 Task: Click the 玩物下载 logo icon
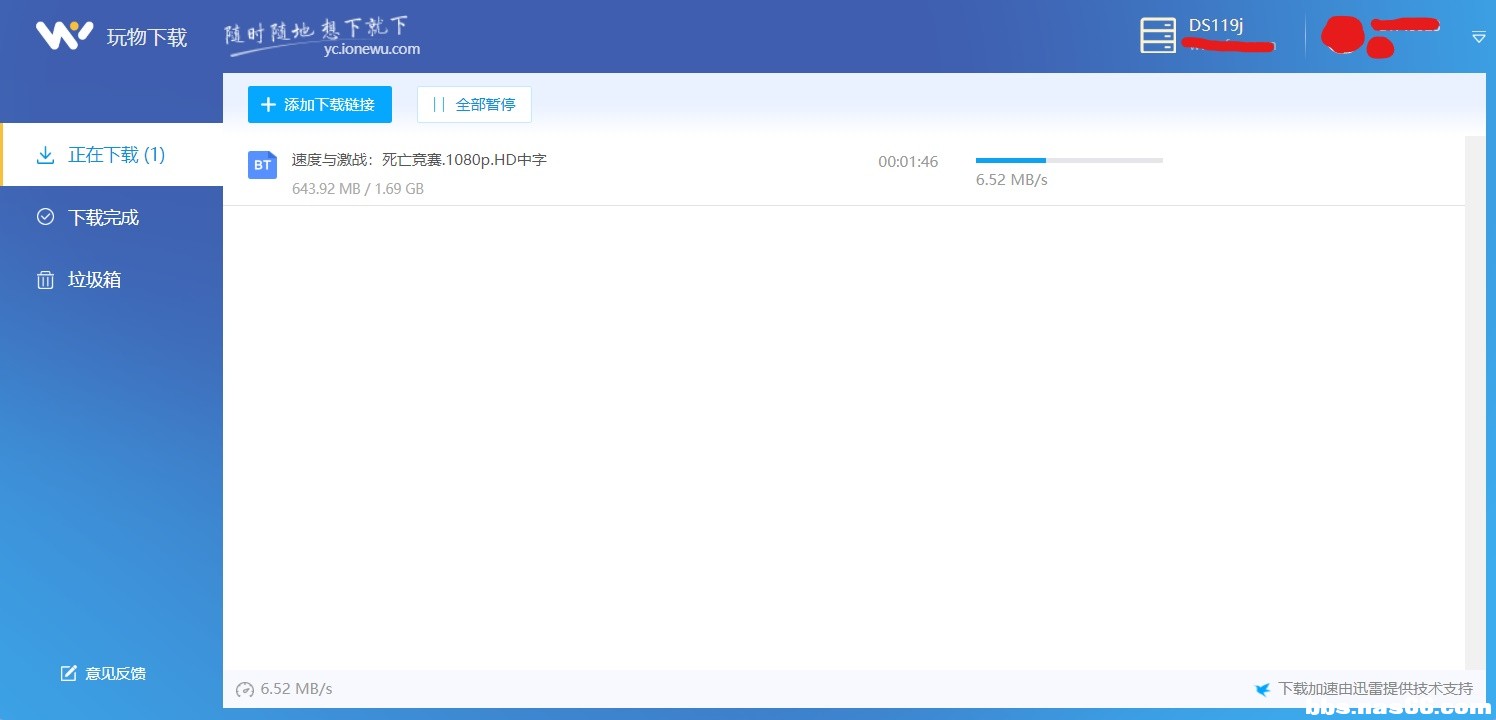(x=64, y=35)
